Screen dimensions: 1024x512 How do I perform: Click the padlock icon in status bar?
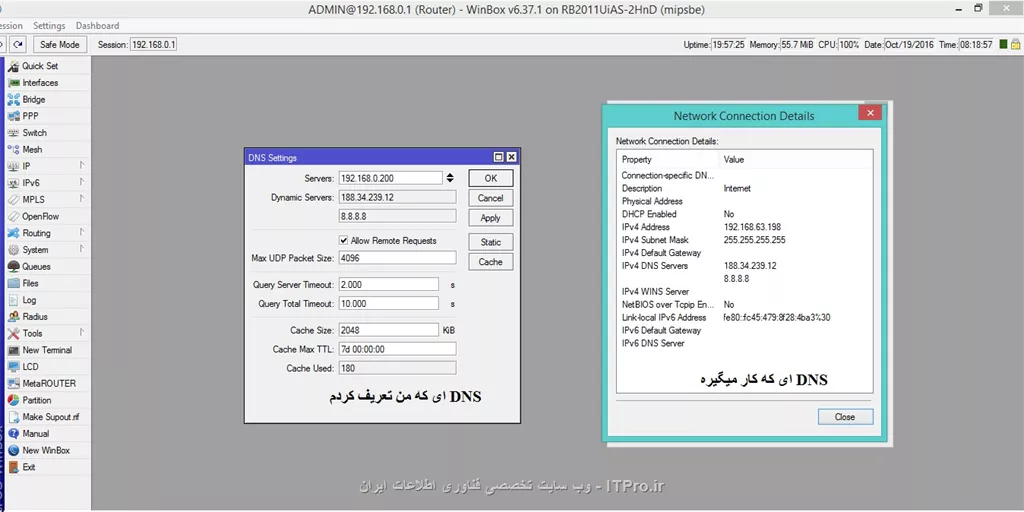1016,44
